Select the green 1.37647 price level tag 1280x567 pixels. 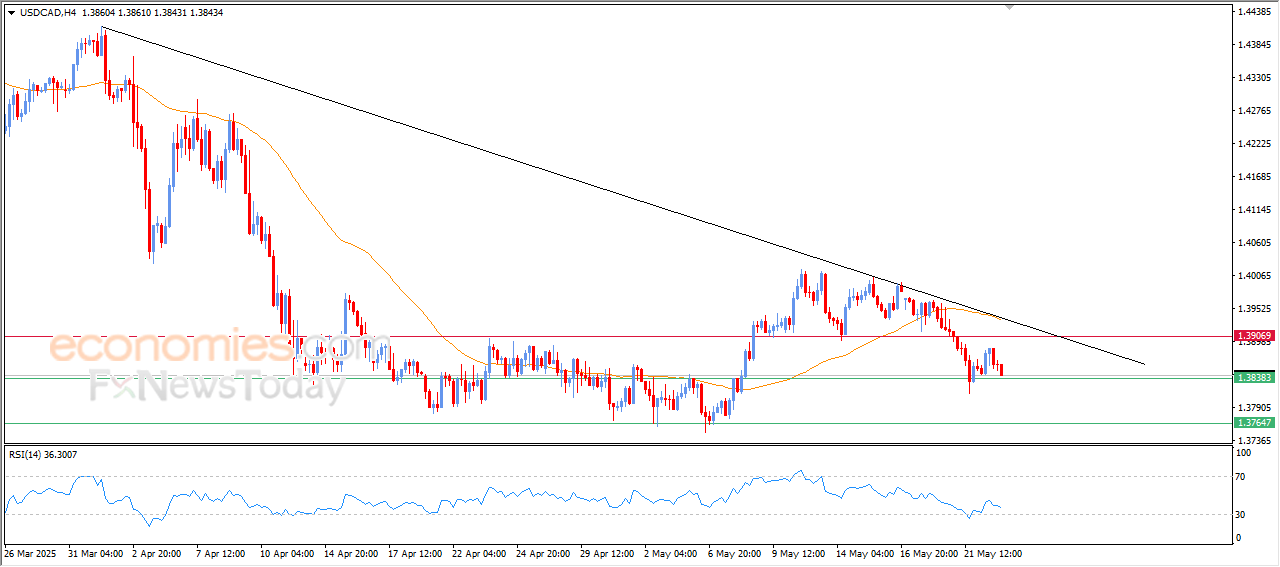(x=1253, y=423)
